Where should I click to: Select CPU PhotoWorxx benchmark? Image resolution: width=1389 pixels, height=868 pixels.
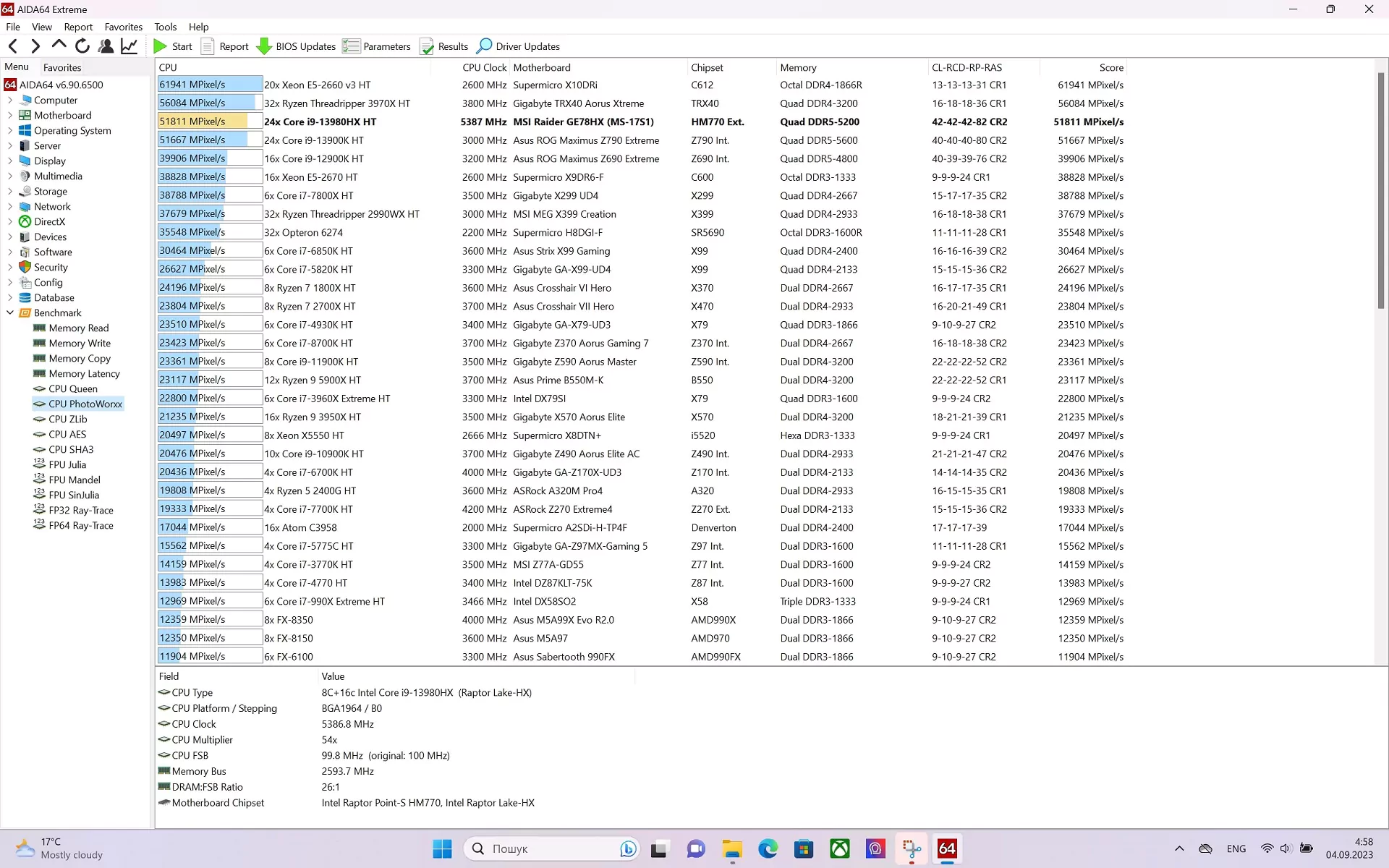click(85, 404)
